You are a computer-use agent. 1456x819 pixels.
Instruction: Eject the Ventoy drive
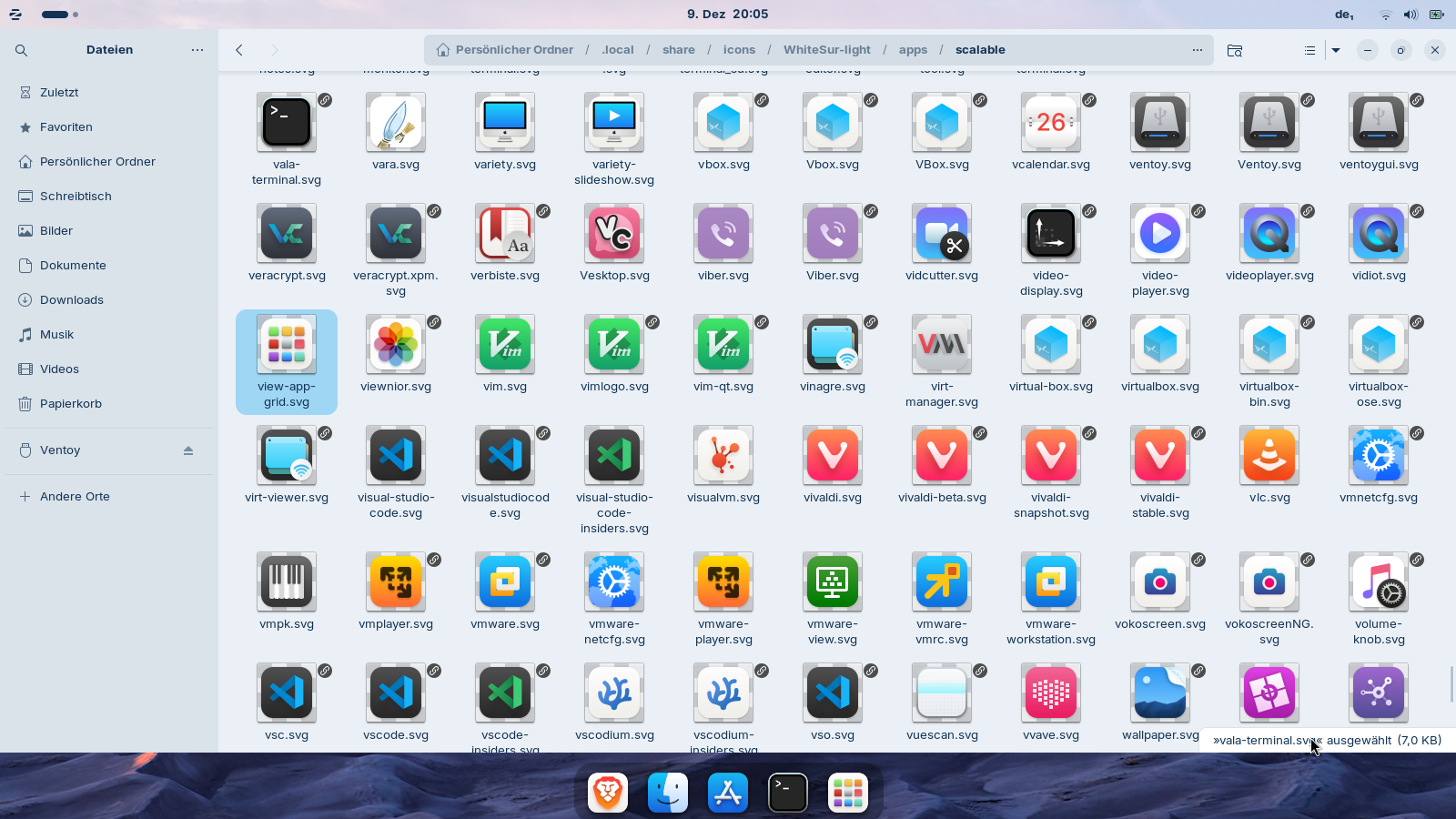(188, 450)
